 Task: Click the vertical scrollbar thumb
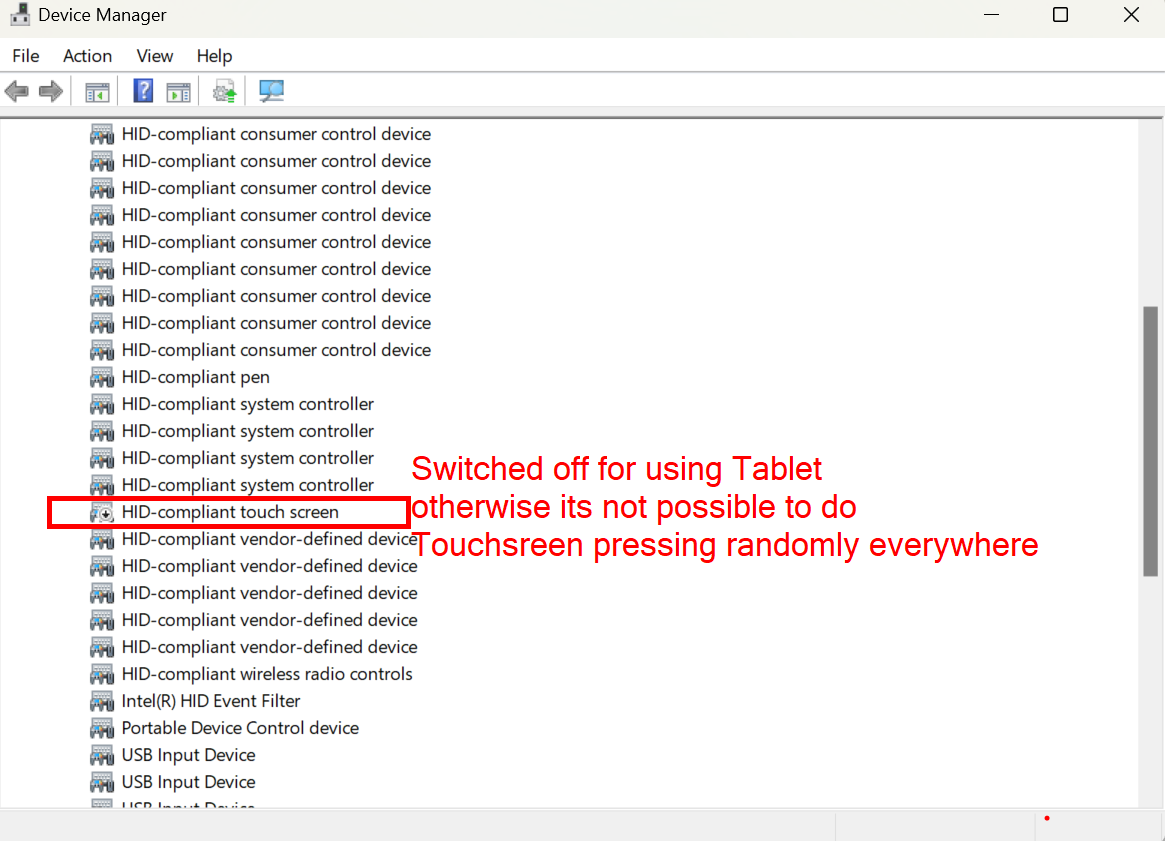click(1150, 440)
